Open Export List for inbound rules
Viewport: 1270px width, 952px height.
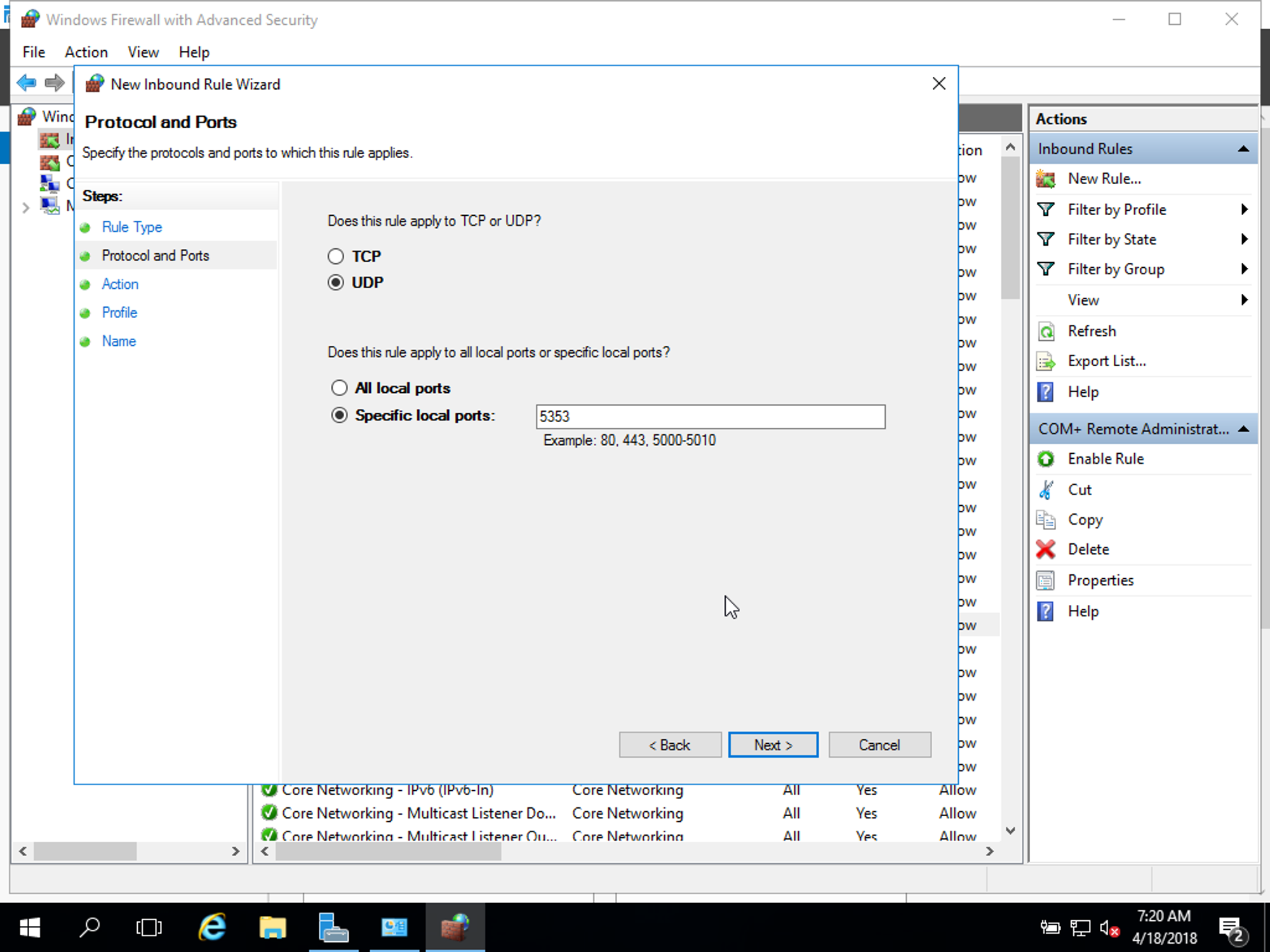pyautogui.click(x=1106, y=360)
